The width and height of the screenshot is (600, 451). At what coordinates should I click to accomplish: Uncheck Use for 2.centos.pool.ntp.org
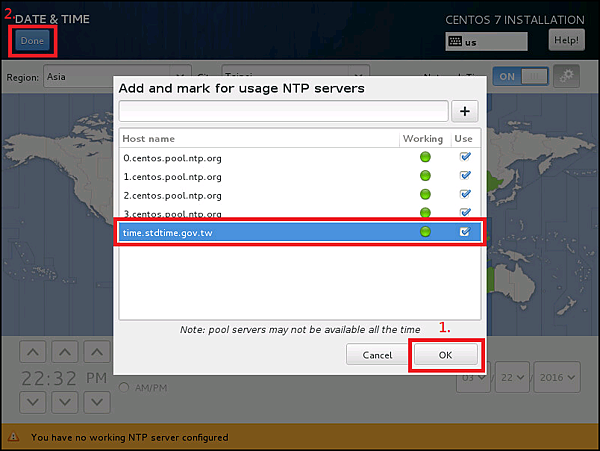point(465,194)
